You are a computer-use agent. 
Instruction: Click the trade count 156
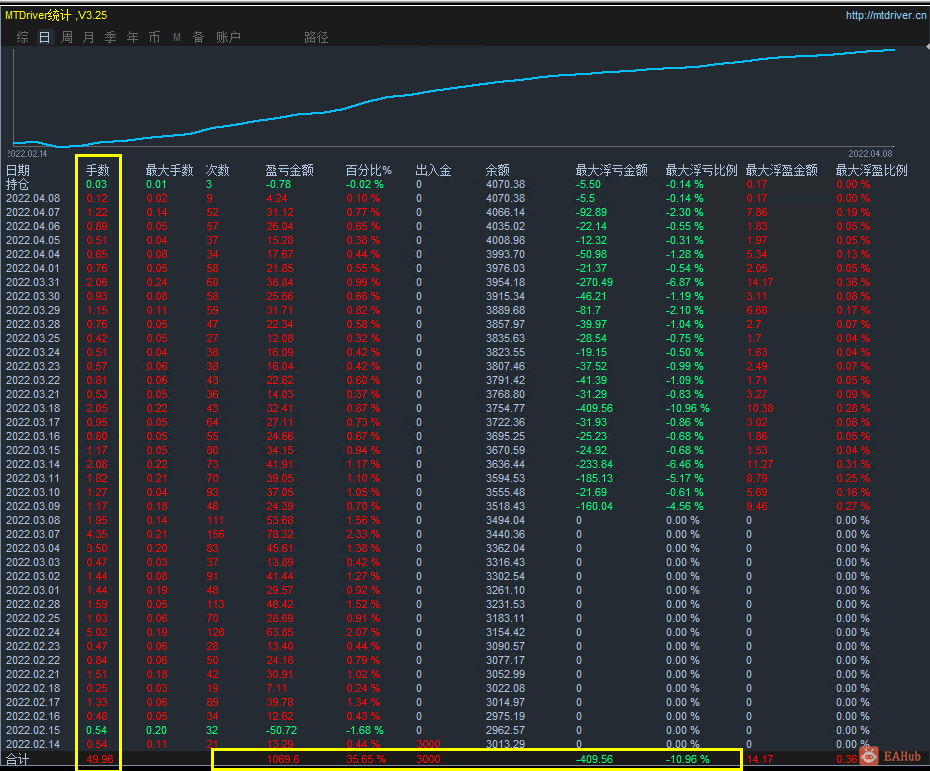pos(215,534)
